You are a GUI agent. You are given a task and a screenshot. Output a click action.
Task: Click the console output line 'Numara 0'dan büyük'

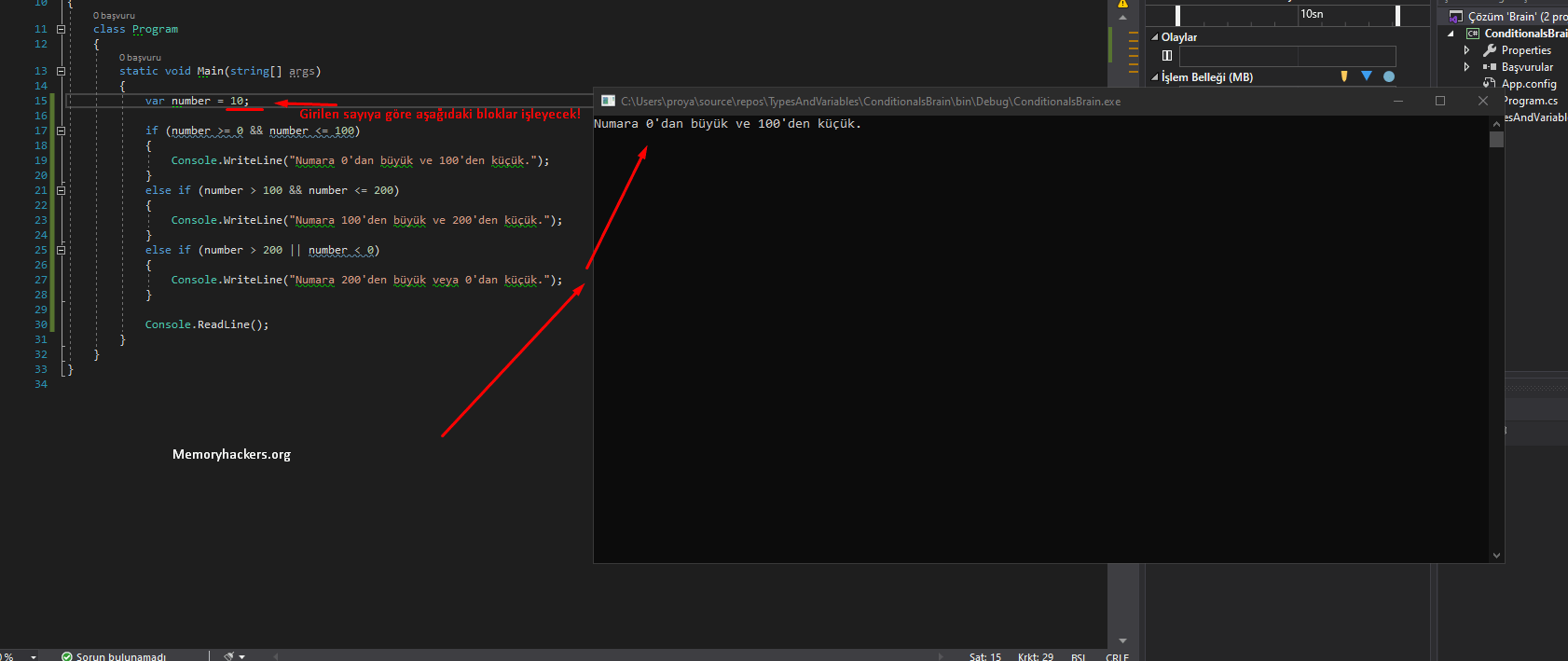(727, 123)
